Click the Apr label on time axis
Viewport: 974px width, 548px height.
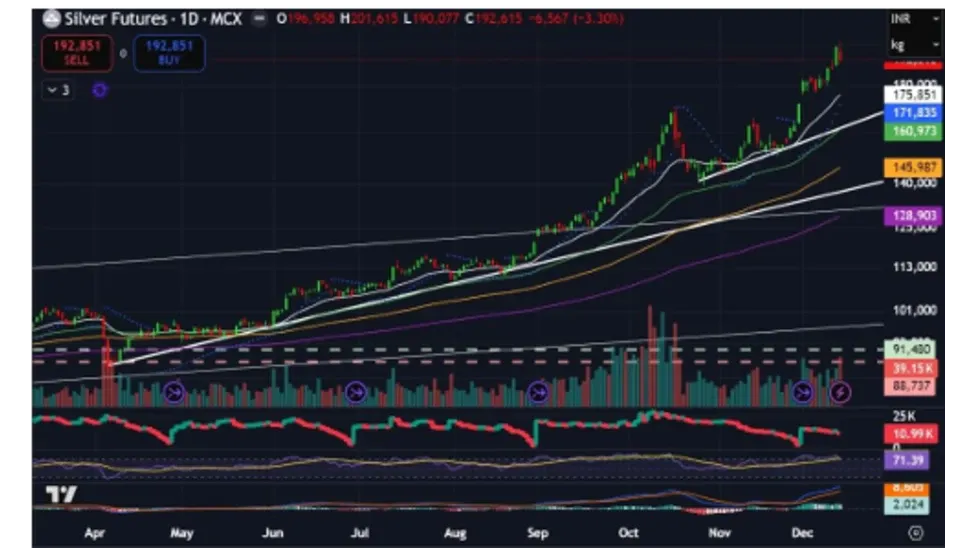click(x=94, y=533)
